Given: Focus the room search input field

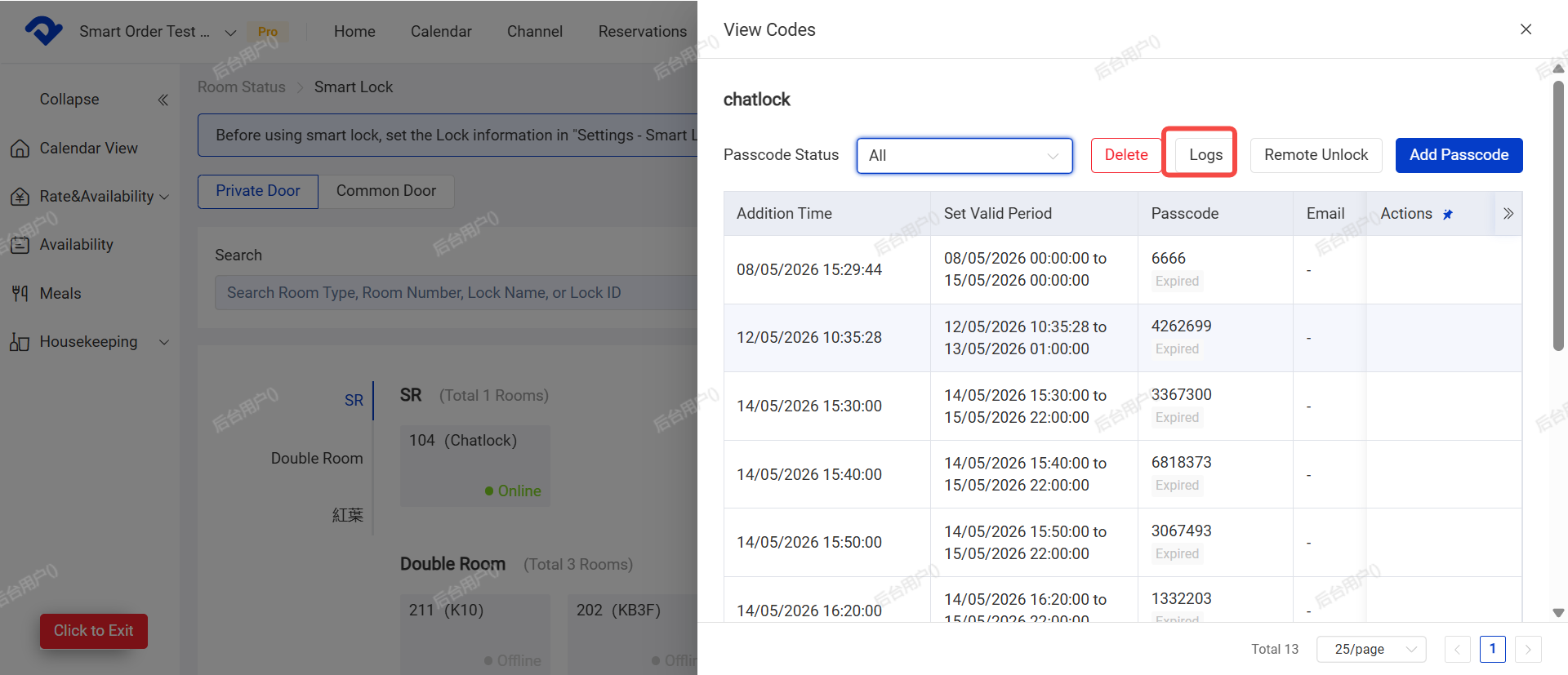Looking at the screenshot, I should coord(457,293).
